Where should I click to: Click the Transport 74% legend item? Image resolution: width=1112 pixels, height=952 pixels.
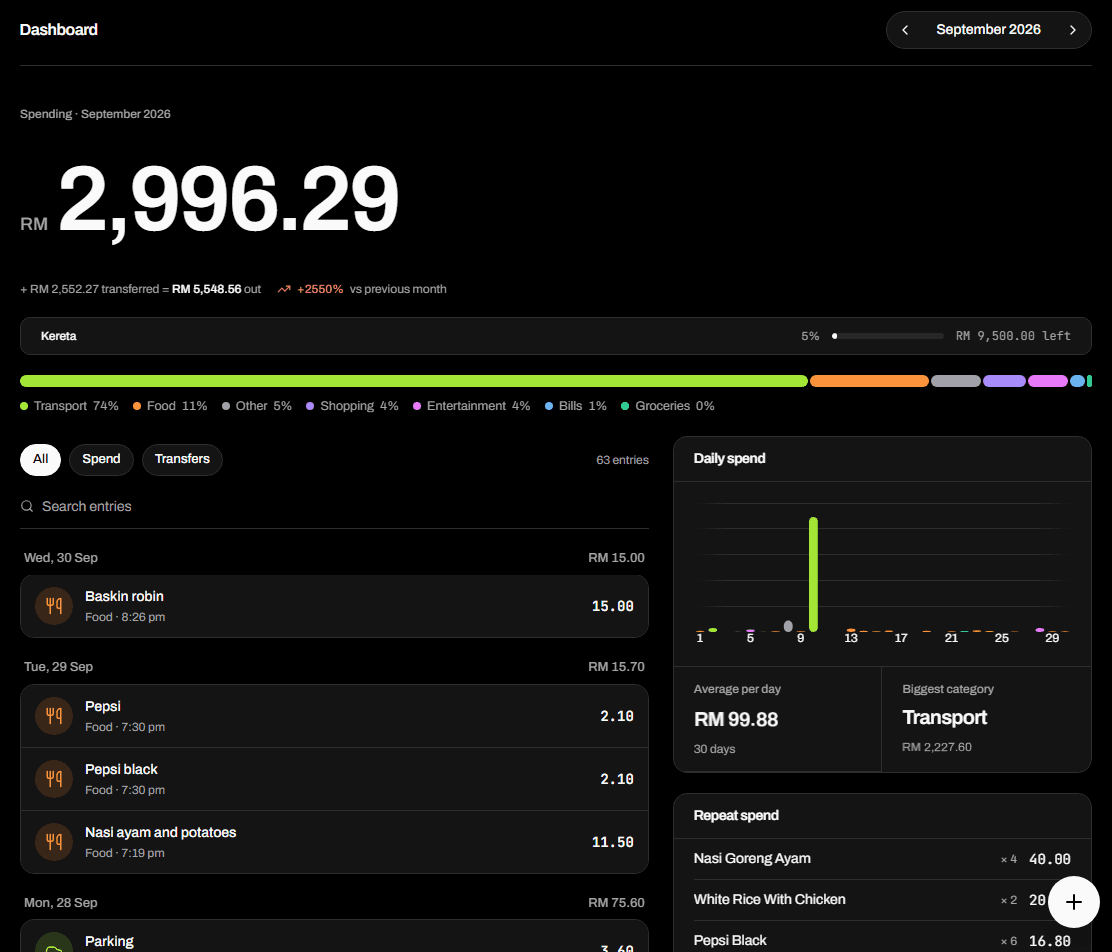click(x=69, y=406)
